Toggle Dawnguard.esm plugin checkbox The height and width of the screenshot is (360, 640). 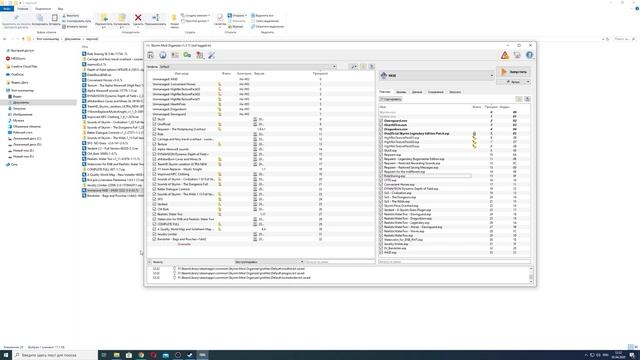click(381, 121)
